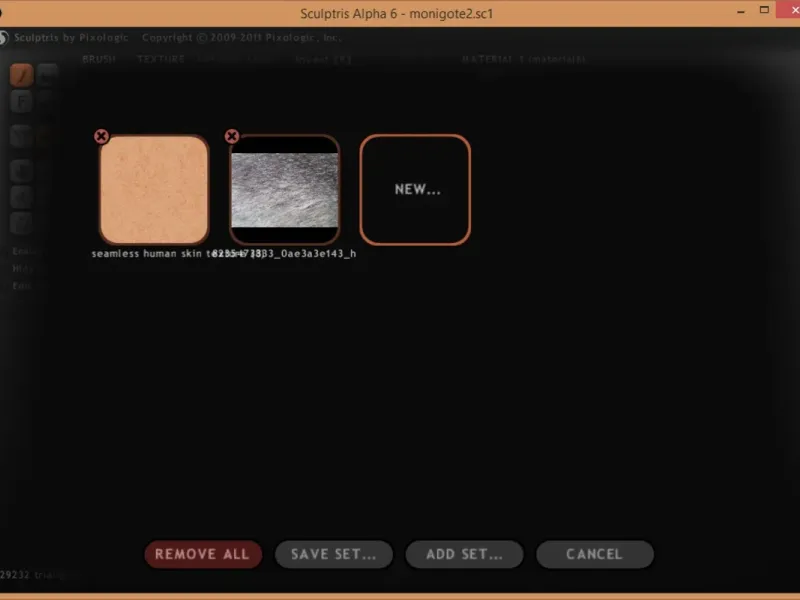800x600 pixels.
Task: Click the Sculptris logo icon
Action: (x=4, y=38)
